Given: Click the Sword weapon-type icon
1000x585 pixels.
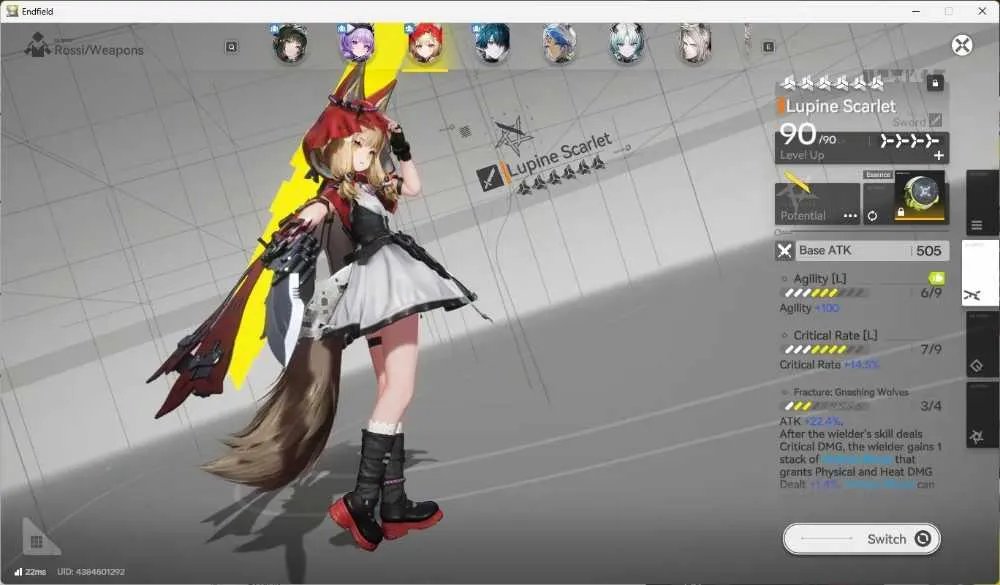Looking at the screenshot, I should [935, 120].
